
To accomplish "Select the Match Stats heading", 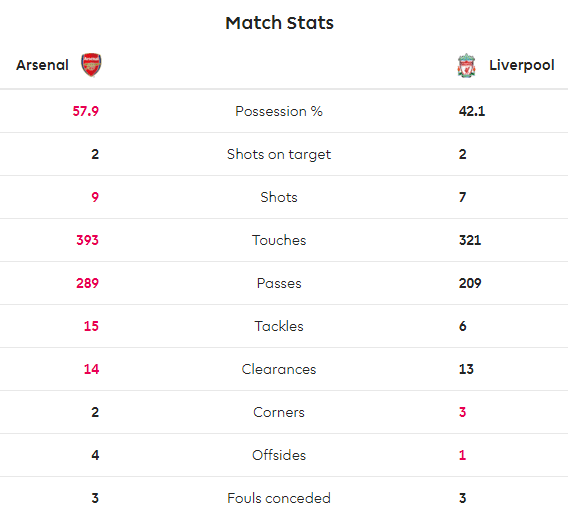I will [x=279, y=23].
